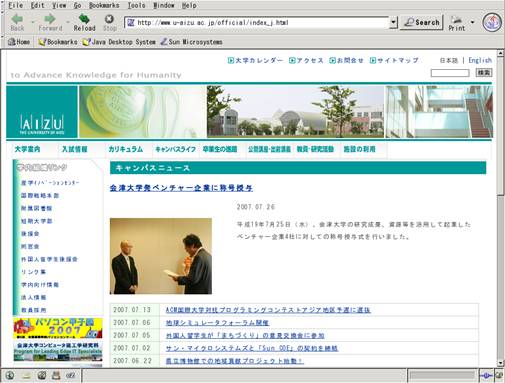This screenshot has width=505, height=383.
Task: Click the 検索 button on the site
Action: click(x=484, y=72)
